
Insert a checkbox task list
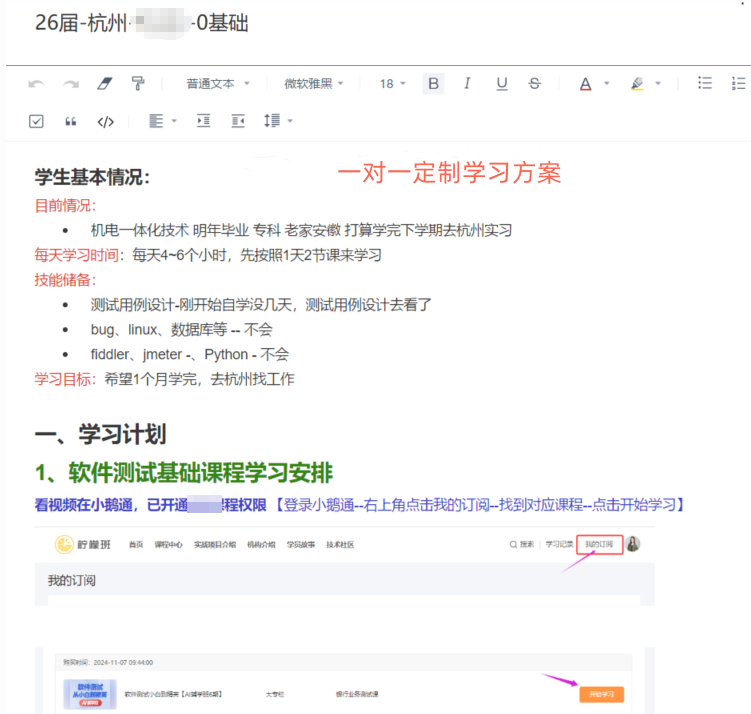click(x=37, y=121)
